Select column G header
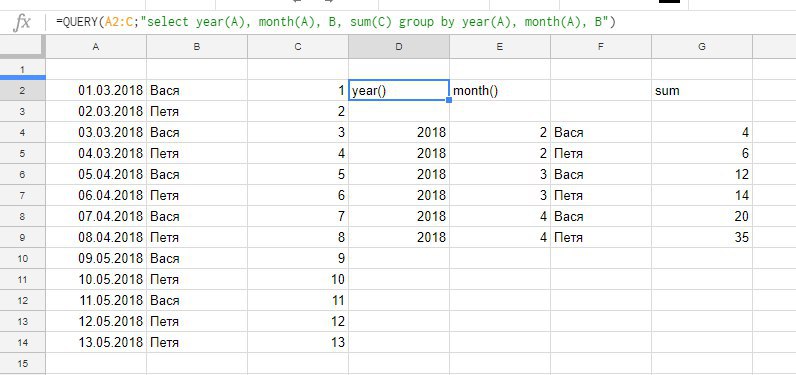 point(702,47)
